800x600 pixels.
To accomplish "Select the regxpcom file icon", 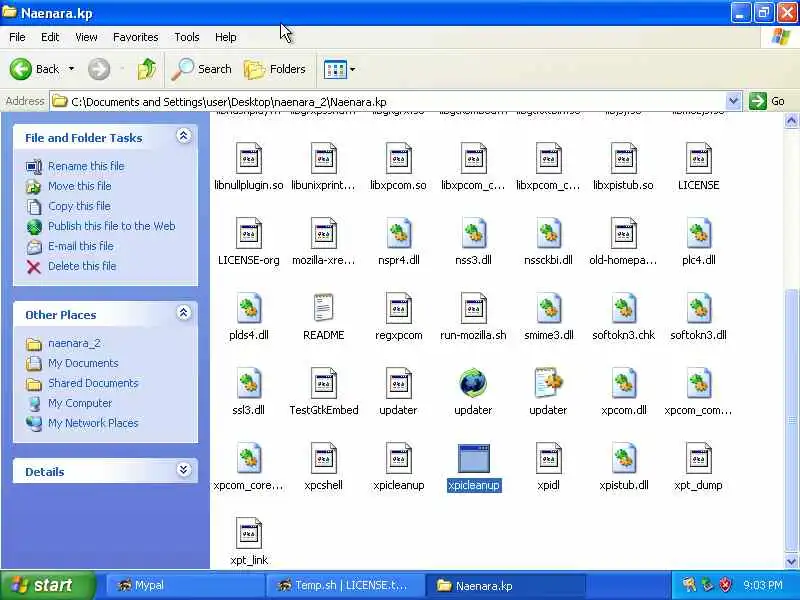I will (398, 308).
